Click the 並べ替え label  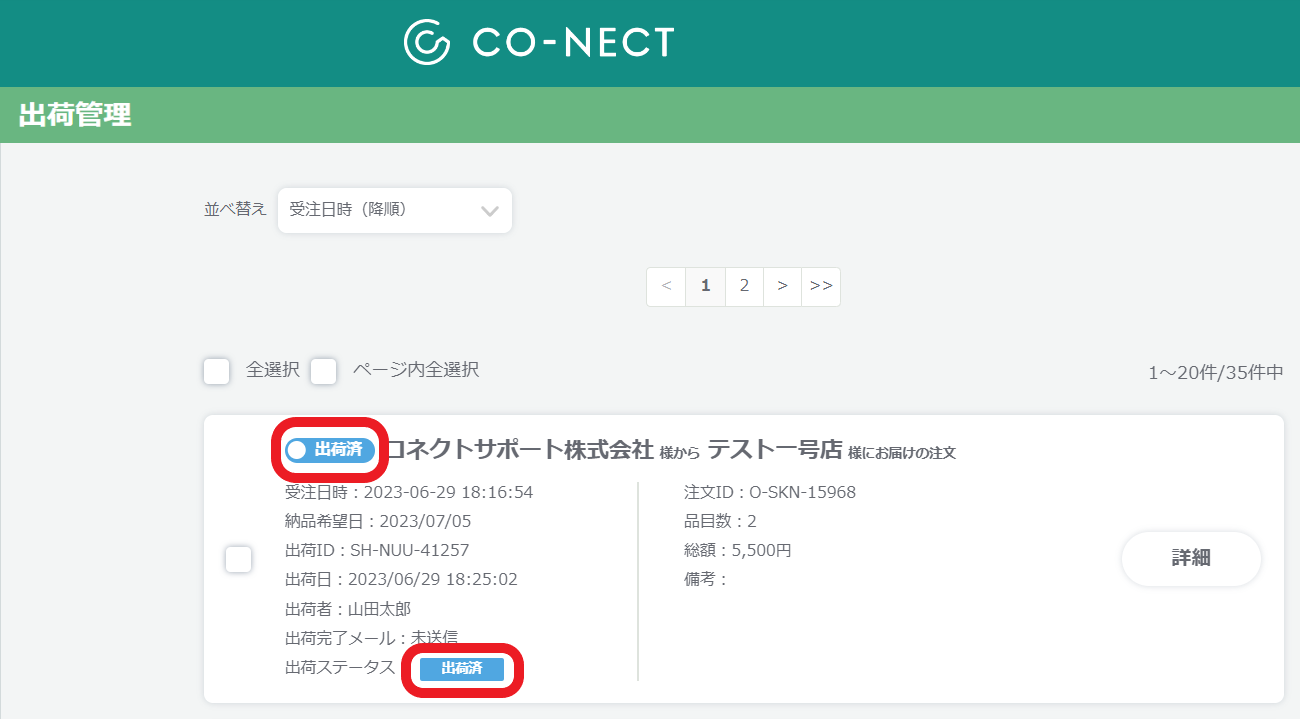point(235,209)
